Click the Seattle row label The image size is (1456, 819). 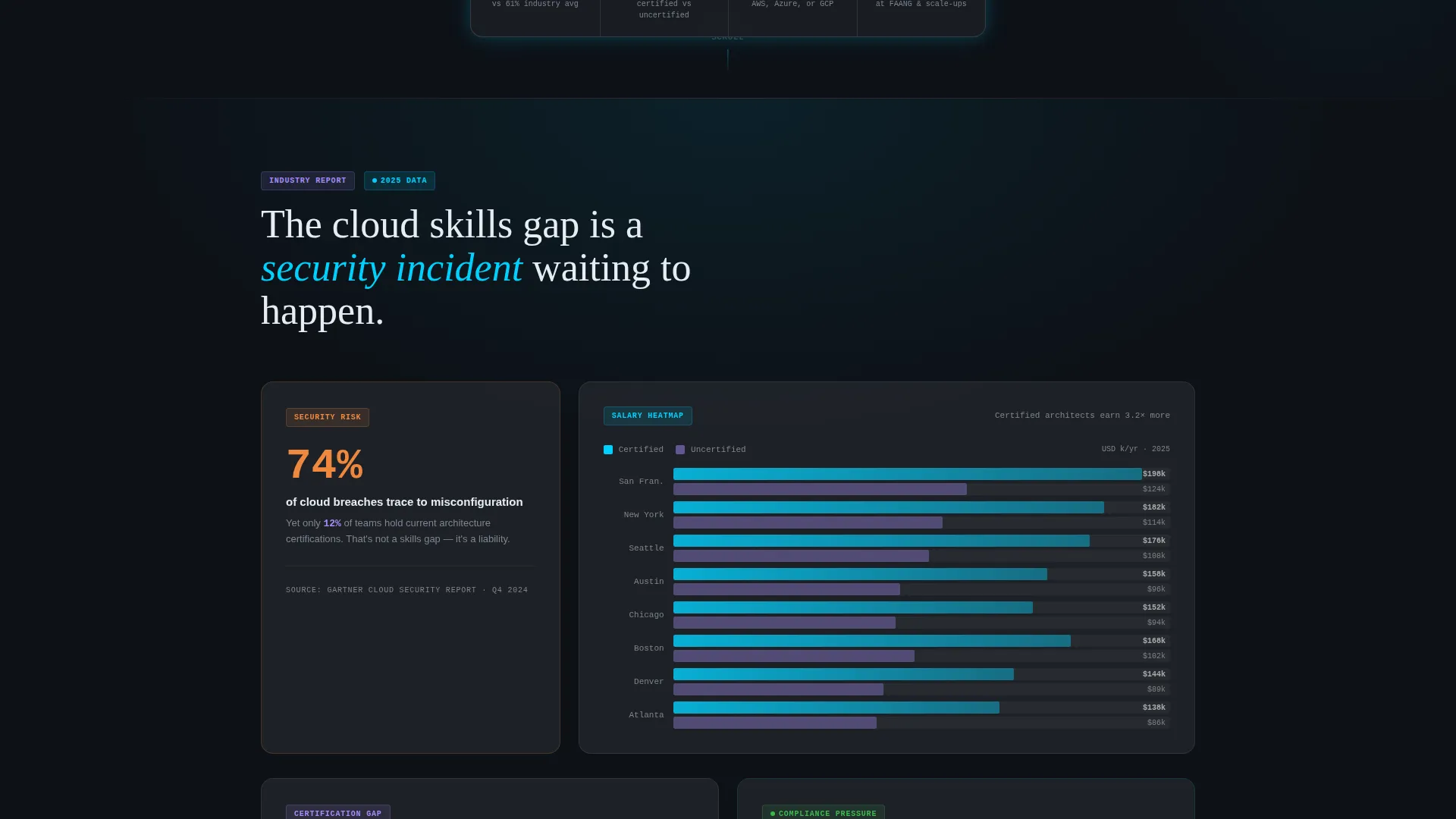tap(646, 548)
